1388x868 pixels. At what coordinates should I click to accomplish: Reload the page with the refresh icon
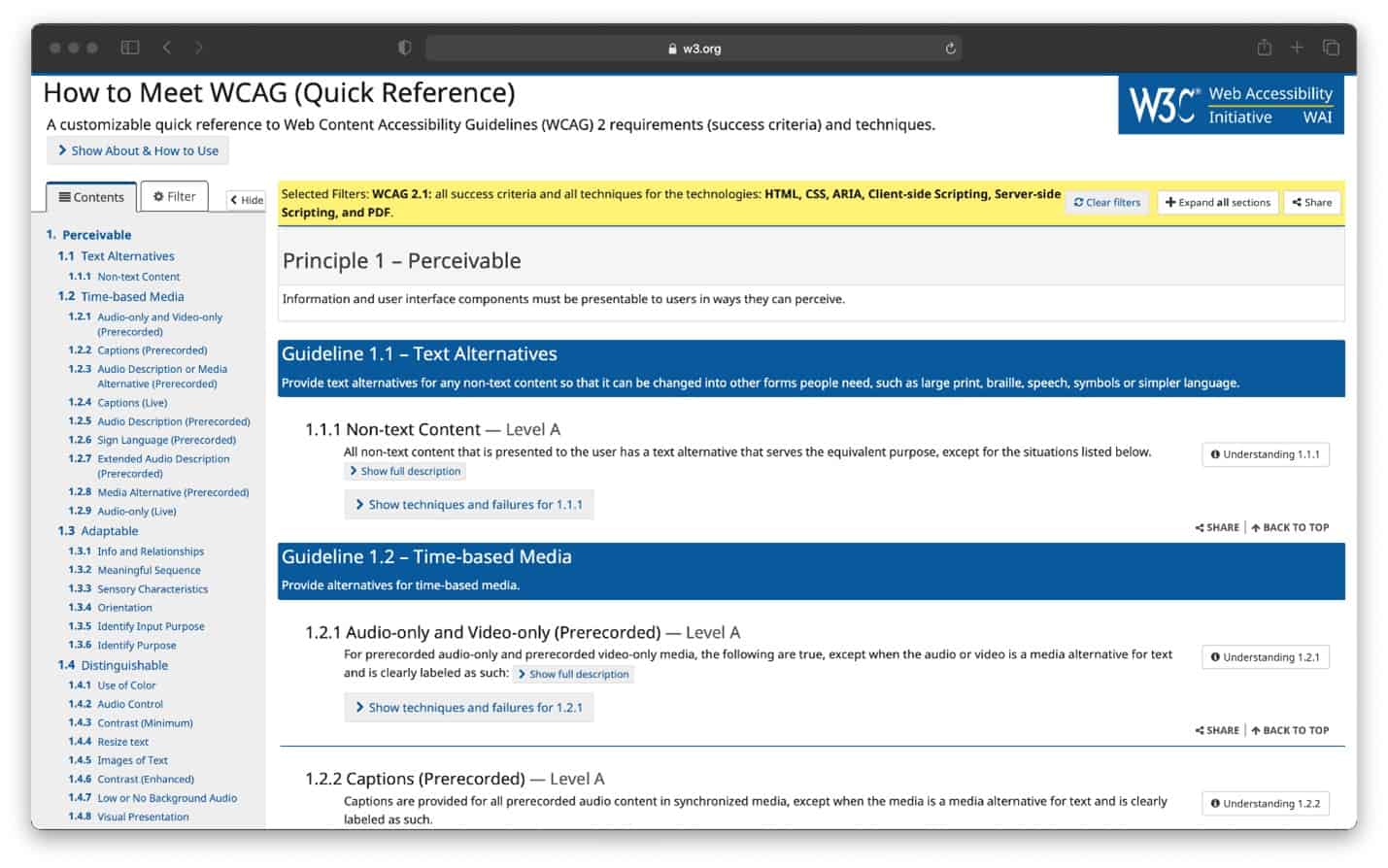950,49
